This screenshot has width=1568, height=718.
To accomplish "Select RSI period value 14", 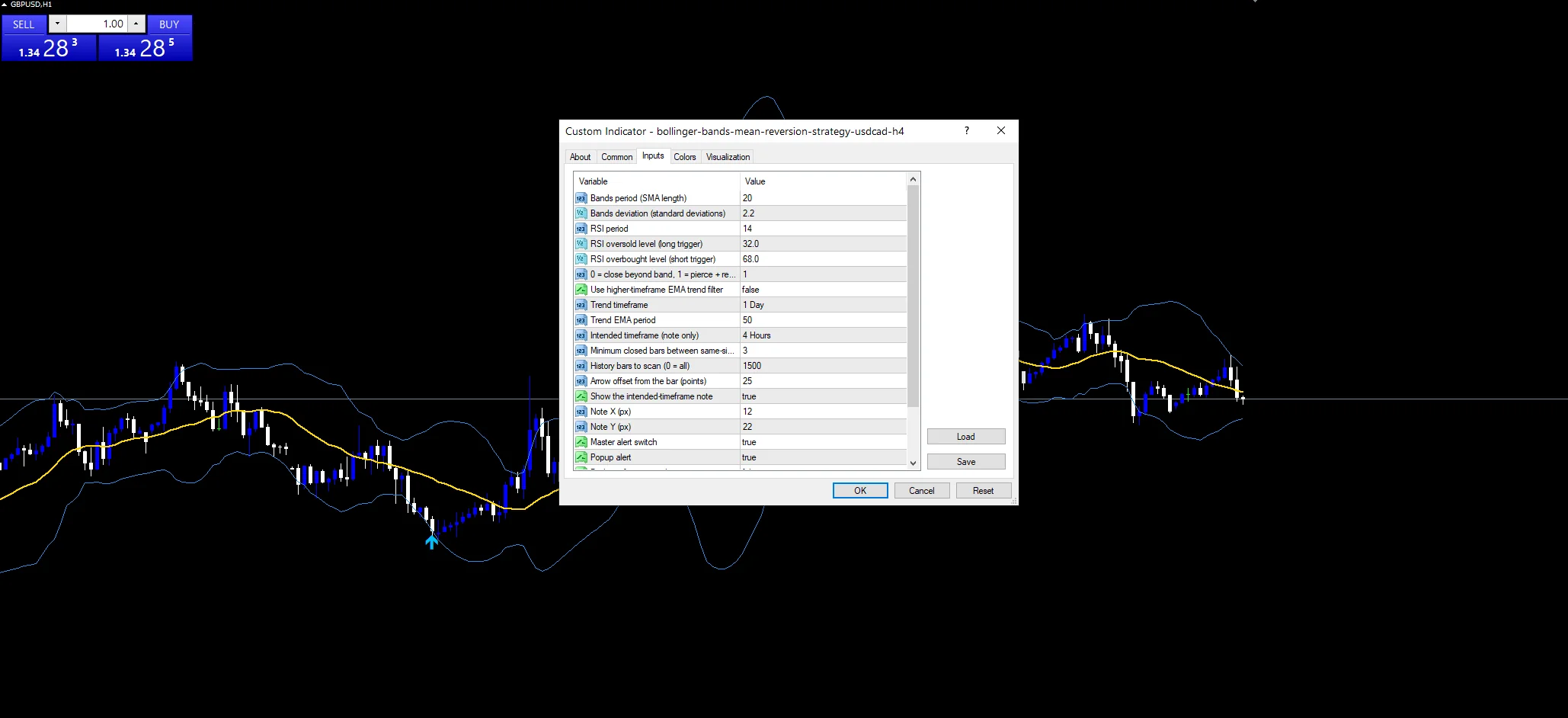I will pos(823,229).
